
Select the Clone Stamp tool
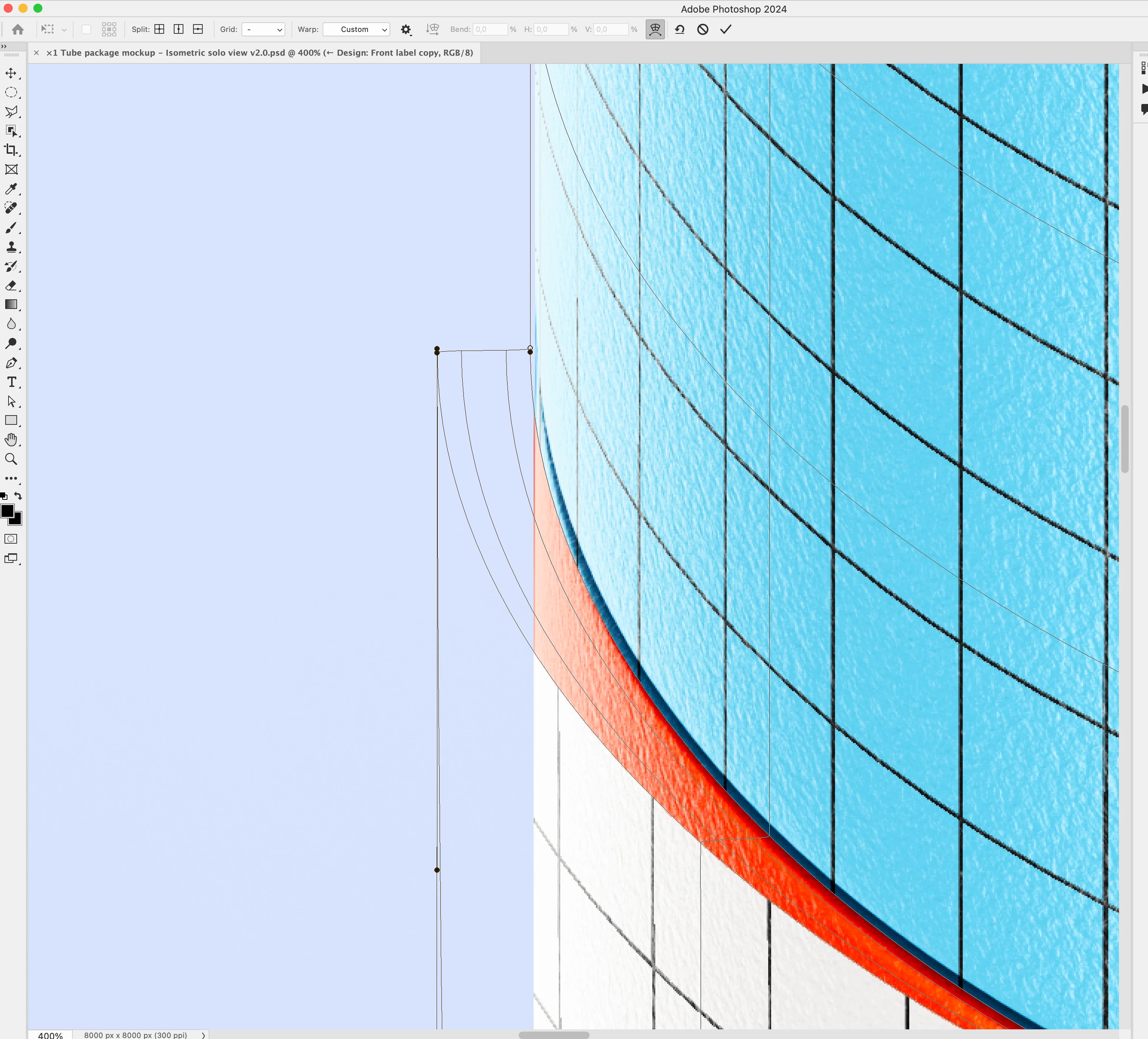point(11,247)
